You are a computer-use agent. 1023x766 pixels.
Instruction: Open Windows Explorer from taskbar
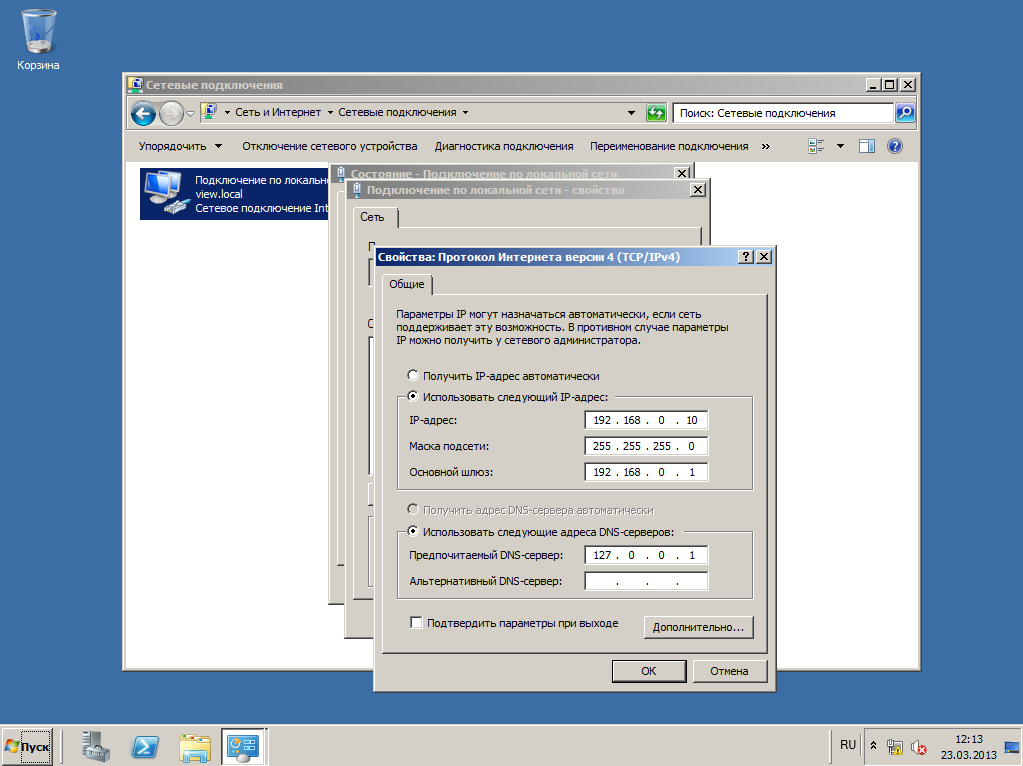coord(194,746)
